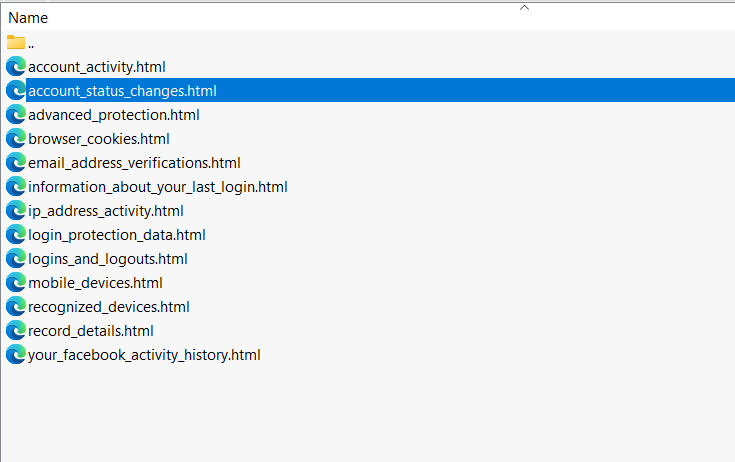The height and width of the screenshot is (462, 735).
Task: Select your_facebook_activity_history.html file name
Action: pyautogui.click(x=144, y=355)
